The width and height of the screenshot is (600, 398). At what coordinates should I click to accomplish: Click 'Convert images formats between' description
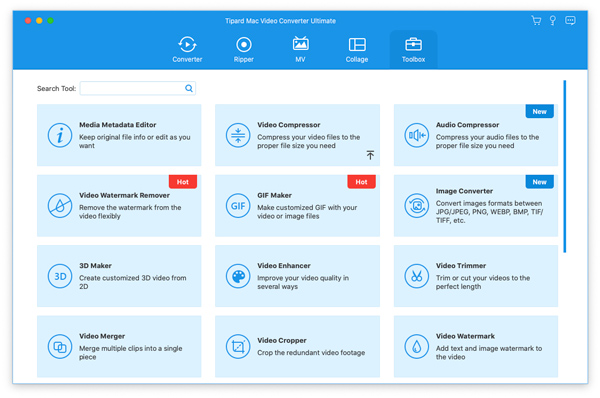pyautogui.click(x=489, y=212)
